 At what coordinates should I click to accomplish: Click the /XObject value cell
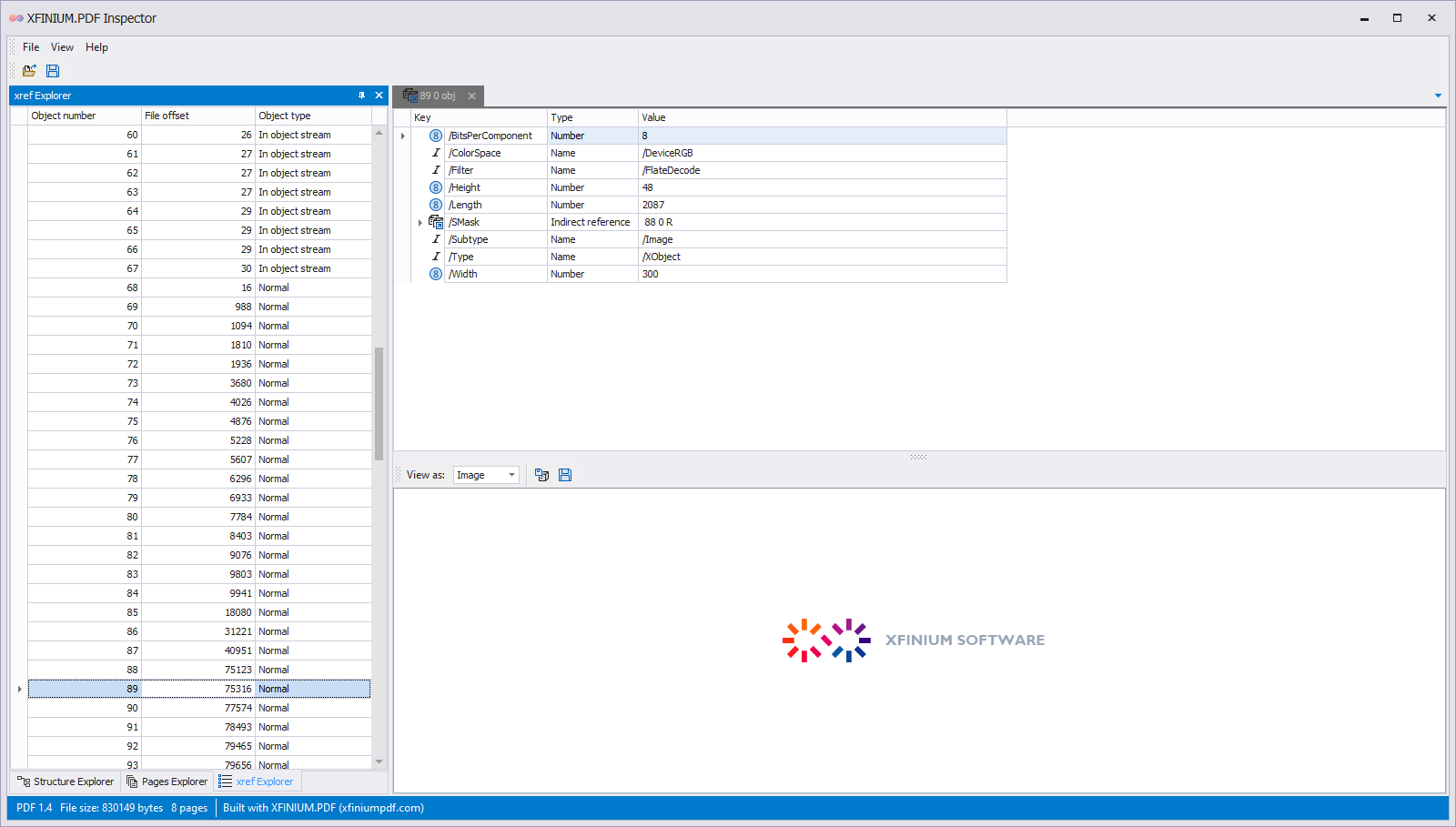[823, 257]
